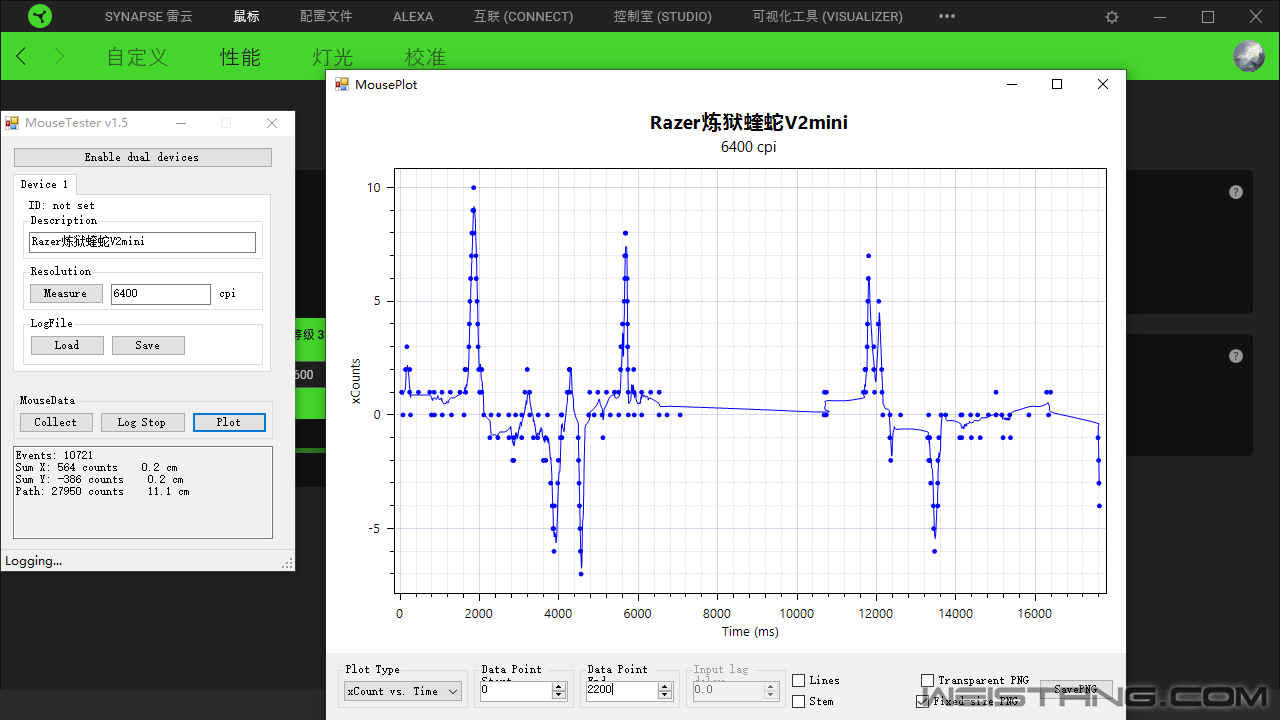Click the Data Point End field

[621, 690]
